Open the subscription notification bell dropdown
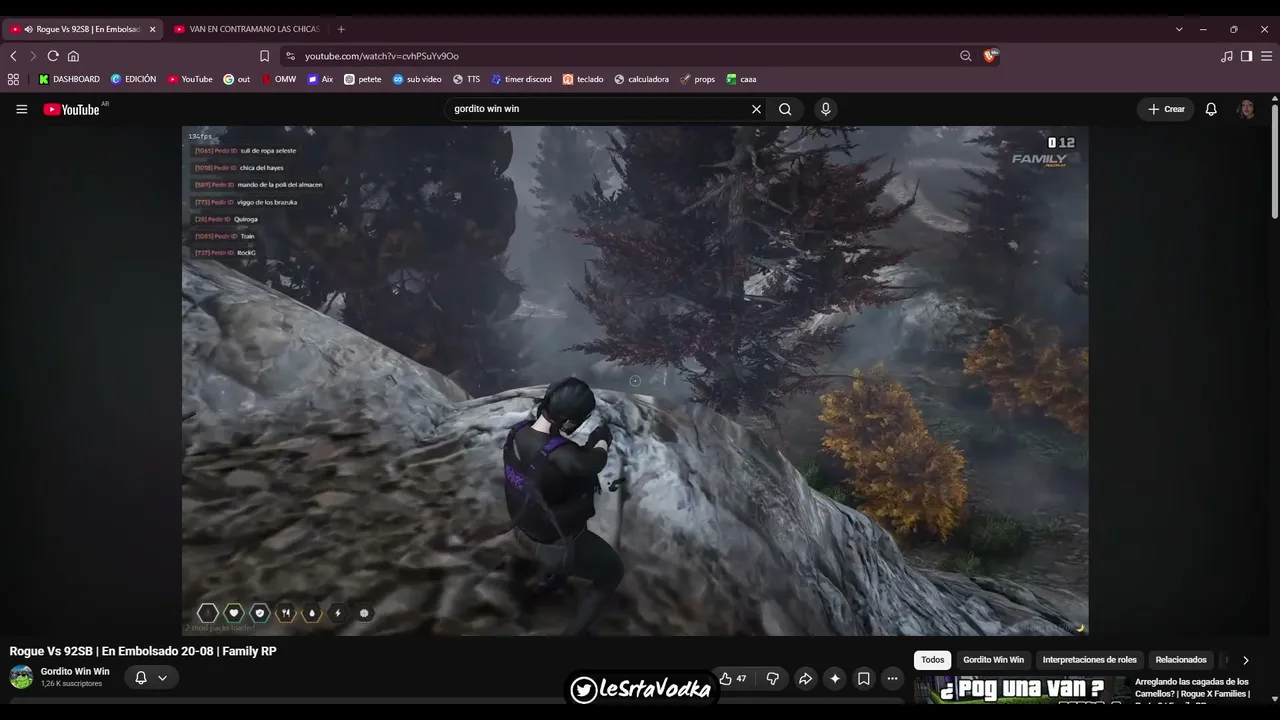Image resolution: width=1280 pixels, height=720 pixels. coord(151,677)
